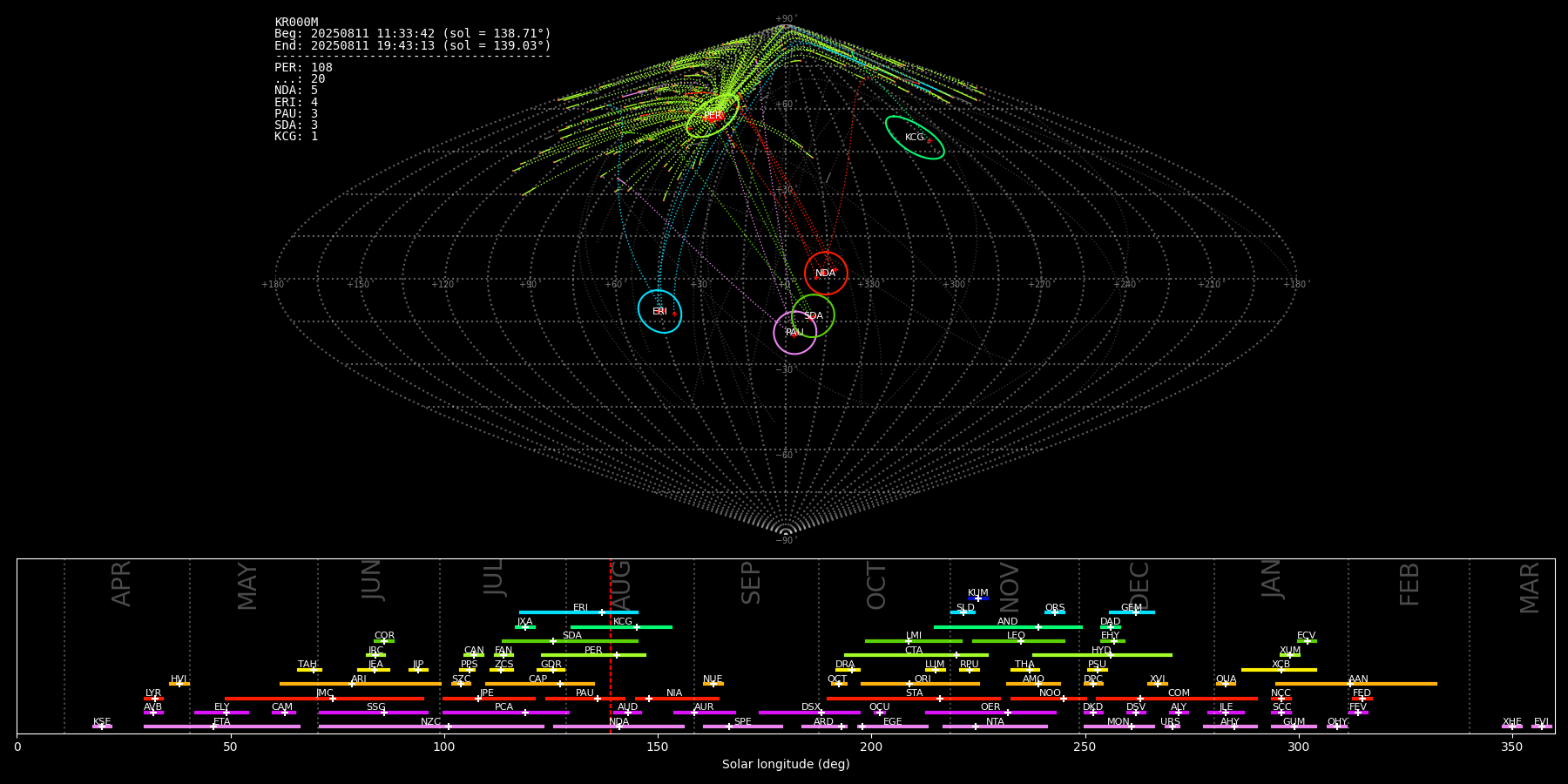Image resolution: width=1568 pixels, height=784 pixels.
Task: Click the 'SDA: 3' legend entry
Action: point(296,125)
